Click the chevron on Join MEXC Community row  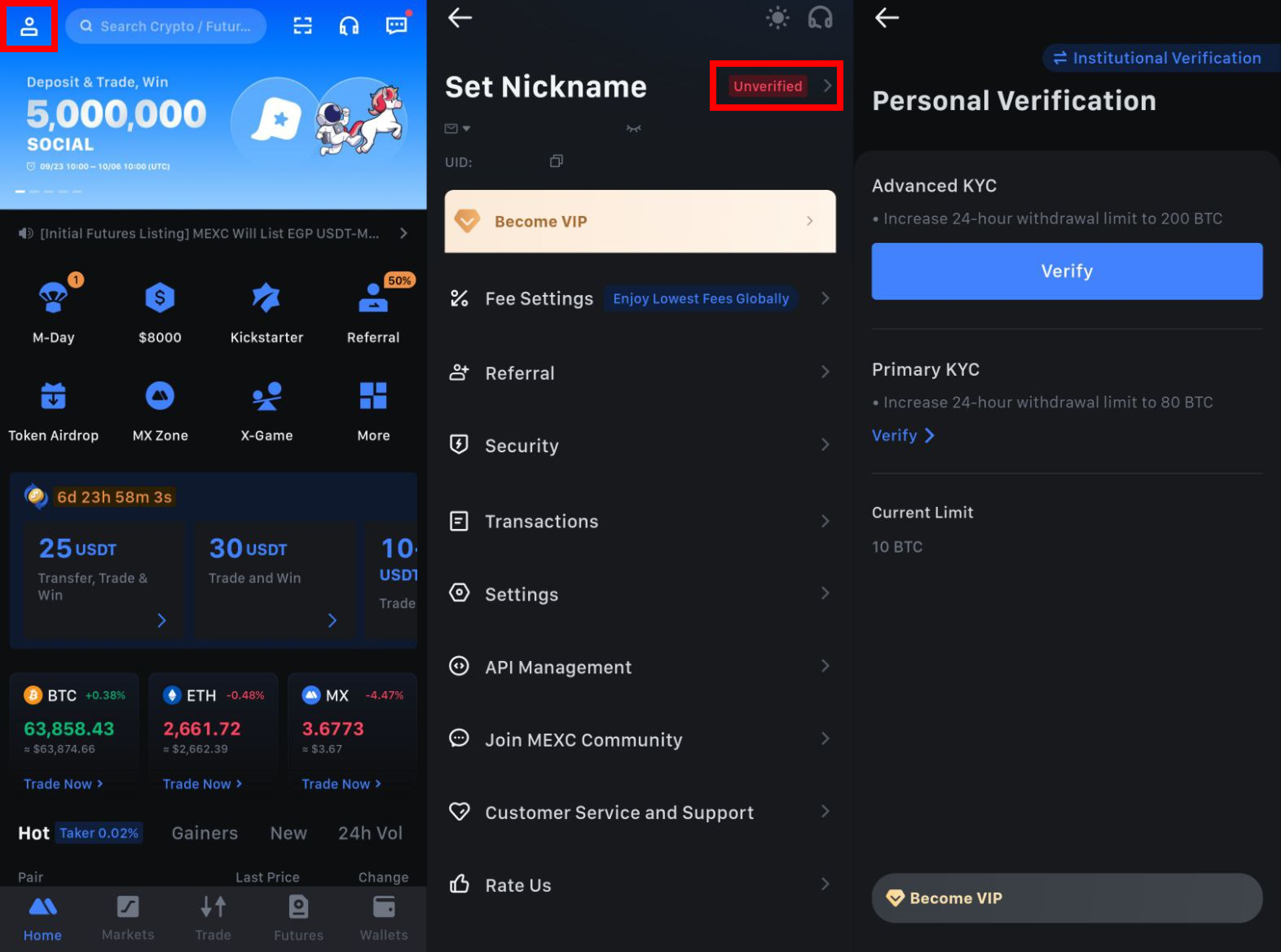[x=825, y=738]
